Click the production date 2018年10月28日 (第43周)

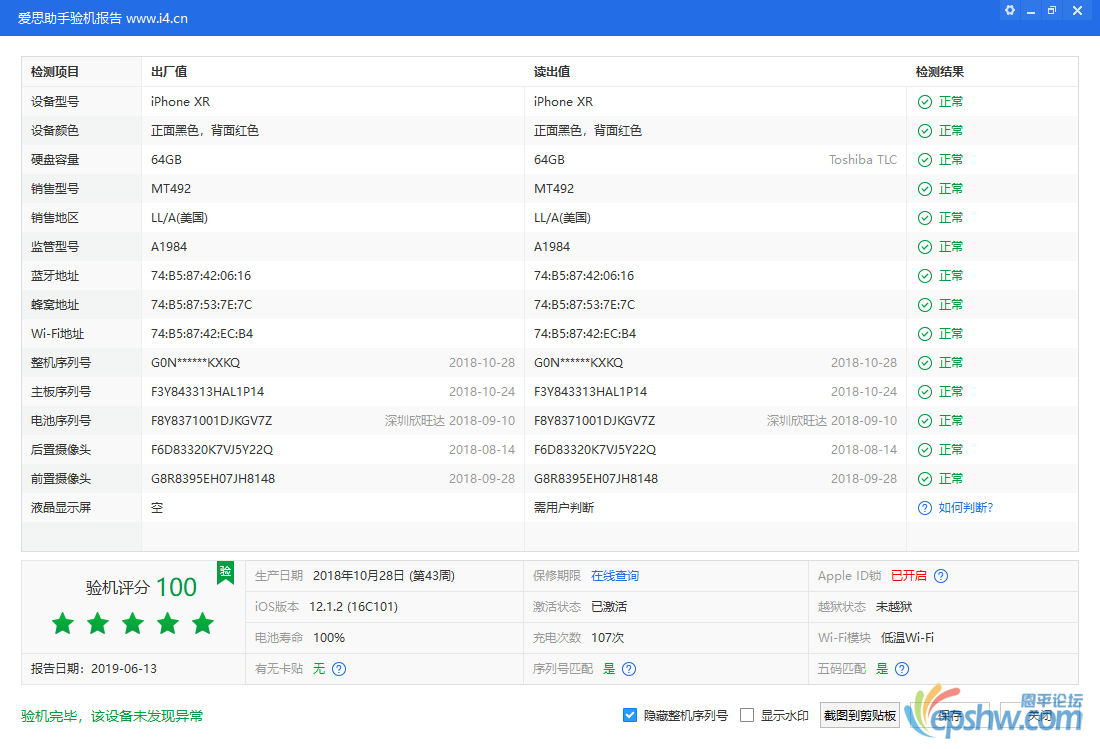pos(384,576)
